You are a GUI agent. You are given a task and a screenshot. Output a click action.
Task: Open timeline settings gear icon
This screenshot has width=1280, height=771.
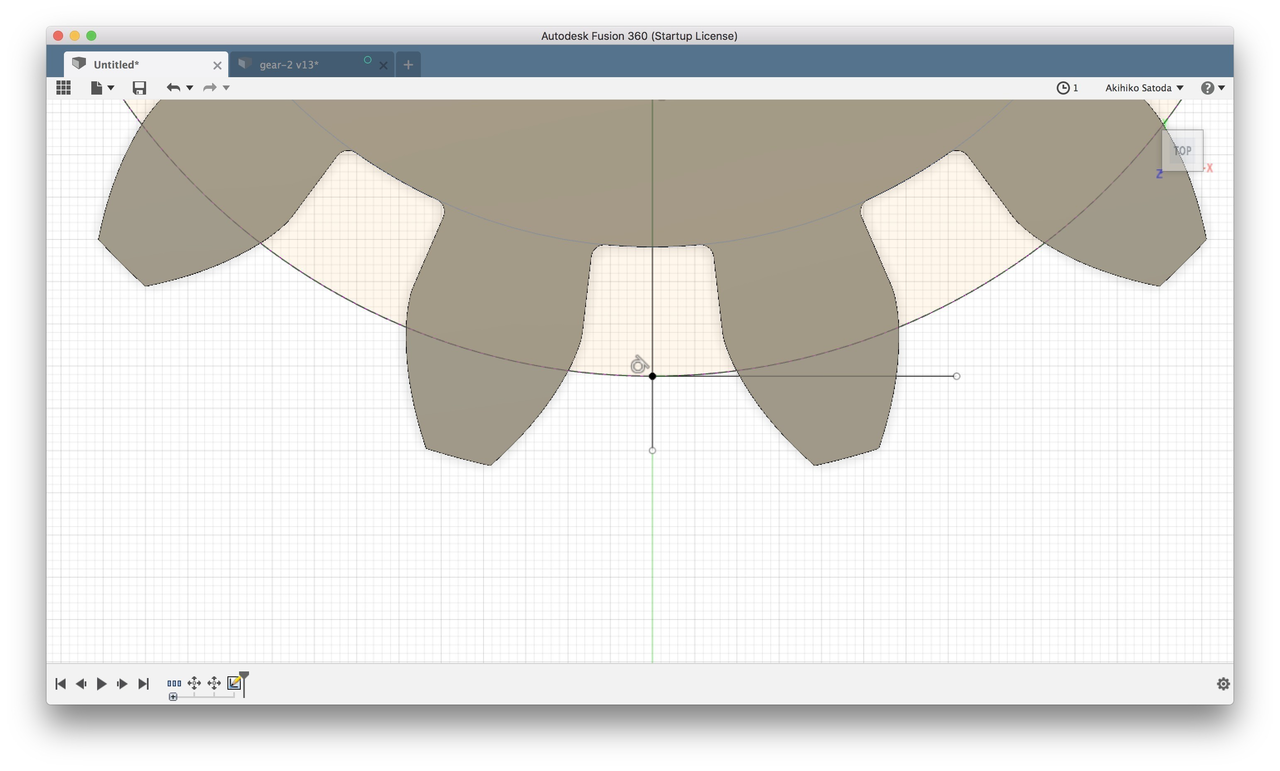click(x=1223, y=684)
